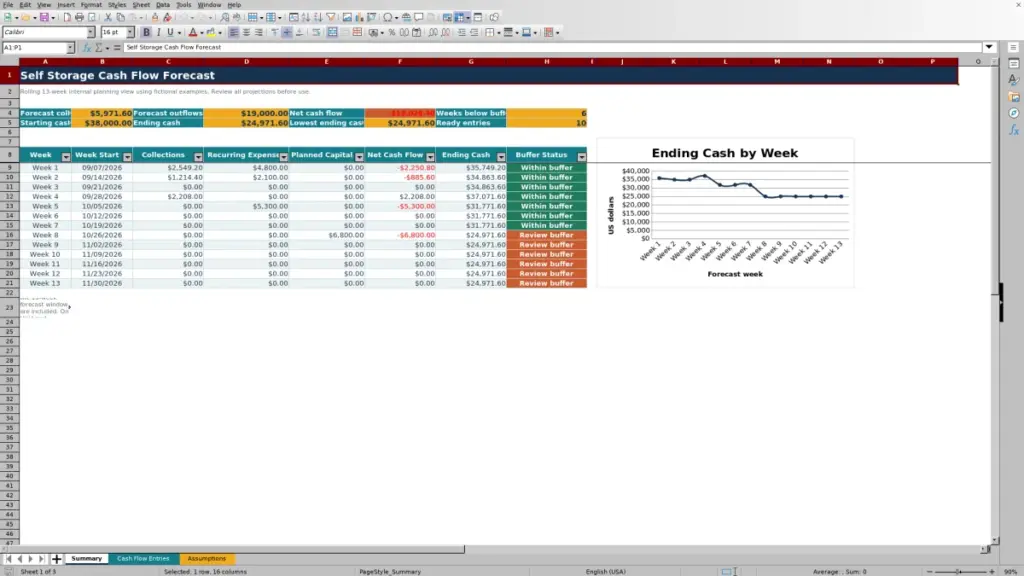The height and width of the screenshot is (576, 1024).
Task: Click the Save document icon
Action: click(44, 18)
